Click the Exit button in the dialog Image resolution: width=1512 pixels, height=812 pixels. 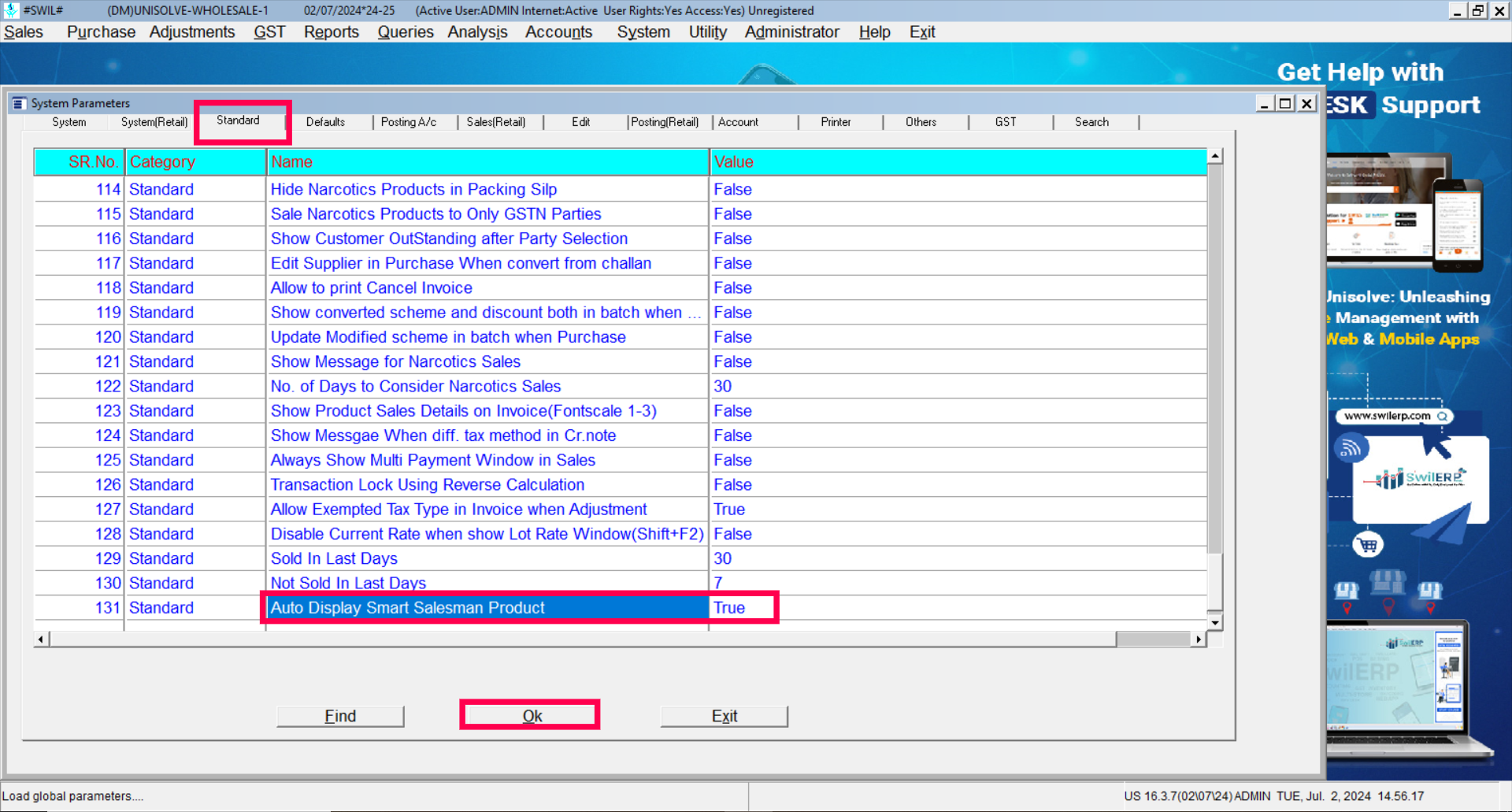click(724, 716)
